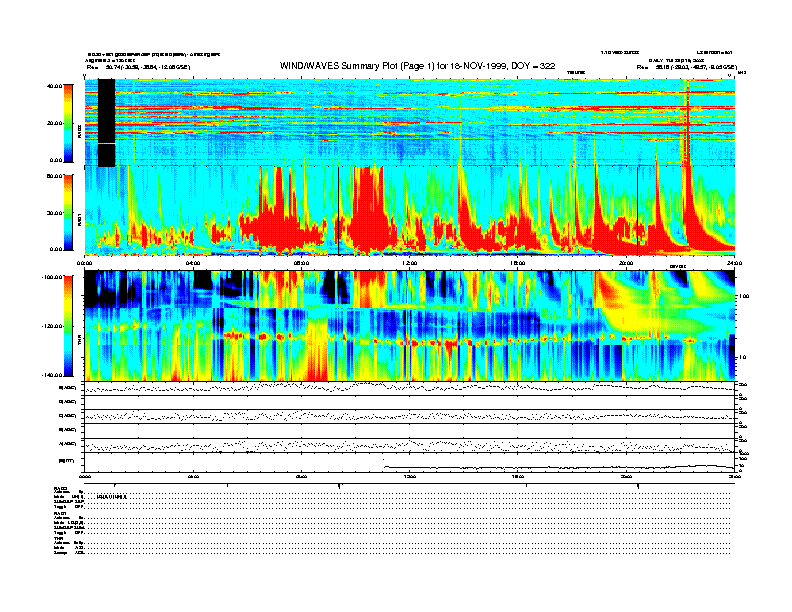
Task: Click the 24:00 tick label under RAD1 panel
Action: tap(734, 263)
